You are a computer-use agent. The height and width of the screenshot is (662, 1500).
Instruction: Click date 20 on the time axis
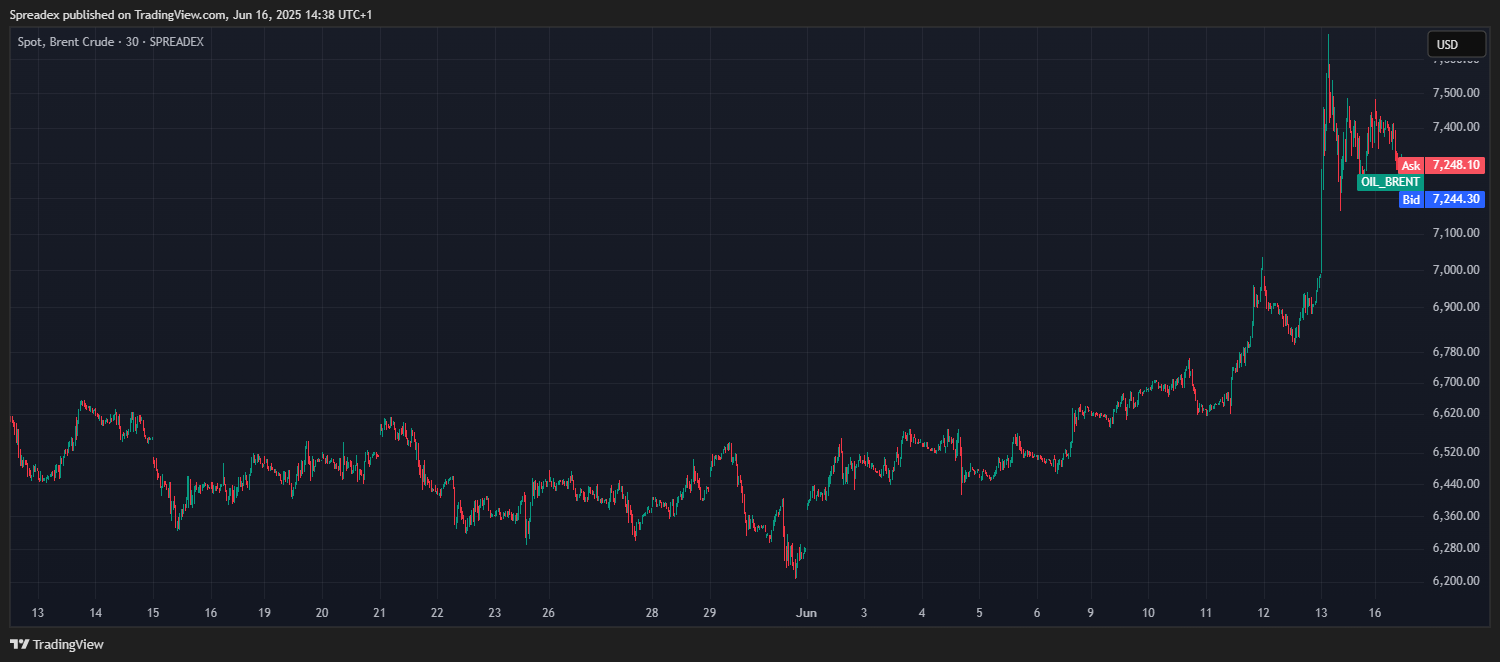click(322, 613)
